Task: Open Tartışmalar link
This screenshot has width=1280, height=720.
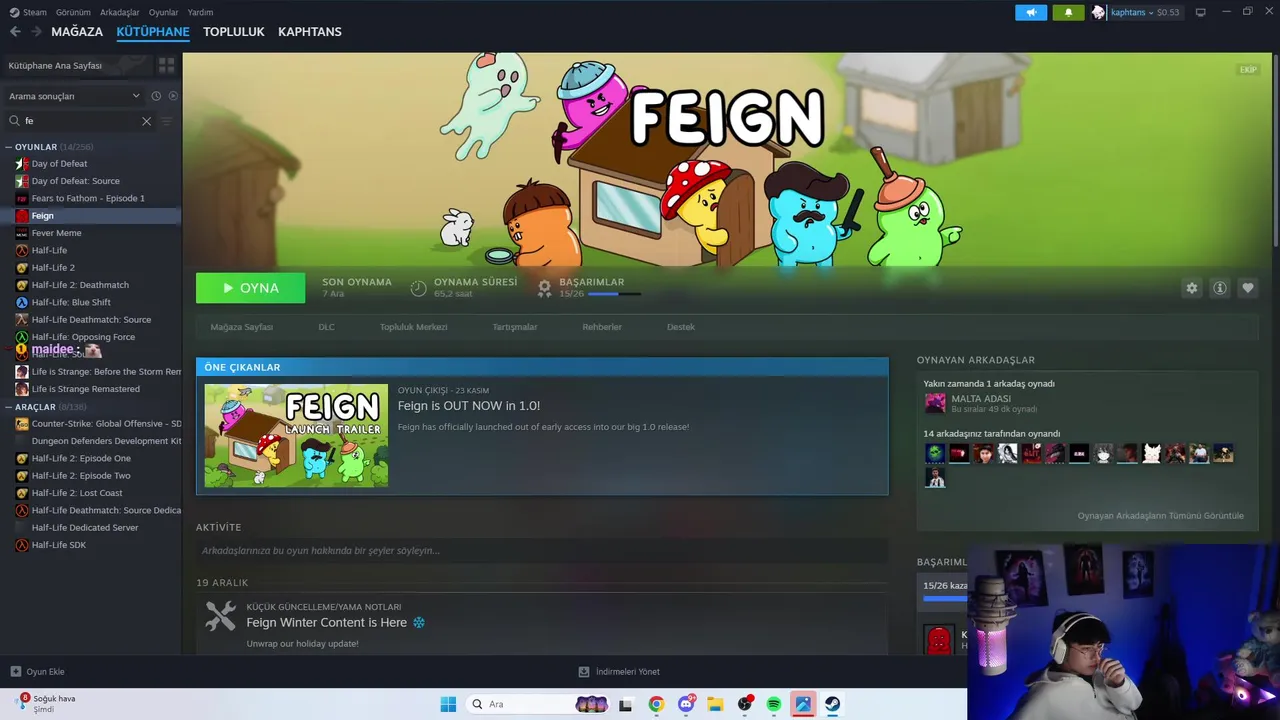Action: (515, 327)
